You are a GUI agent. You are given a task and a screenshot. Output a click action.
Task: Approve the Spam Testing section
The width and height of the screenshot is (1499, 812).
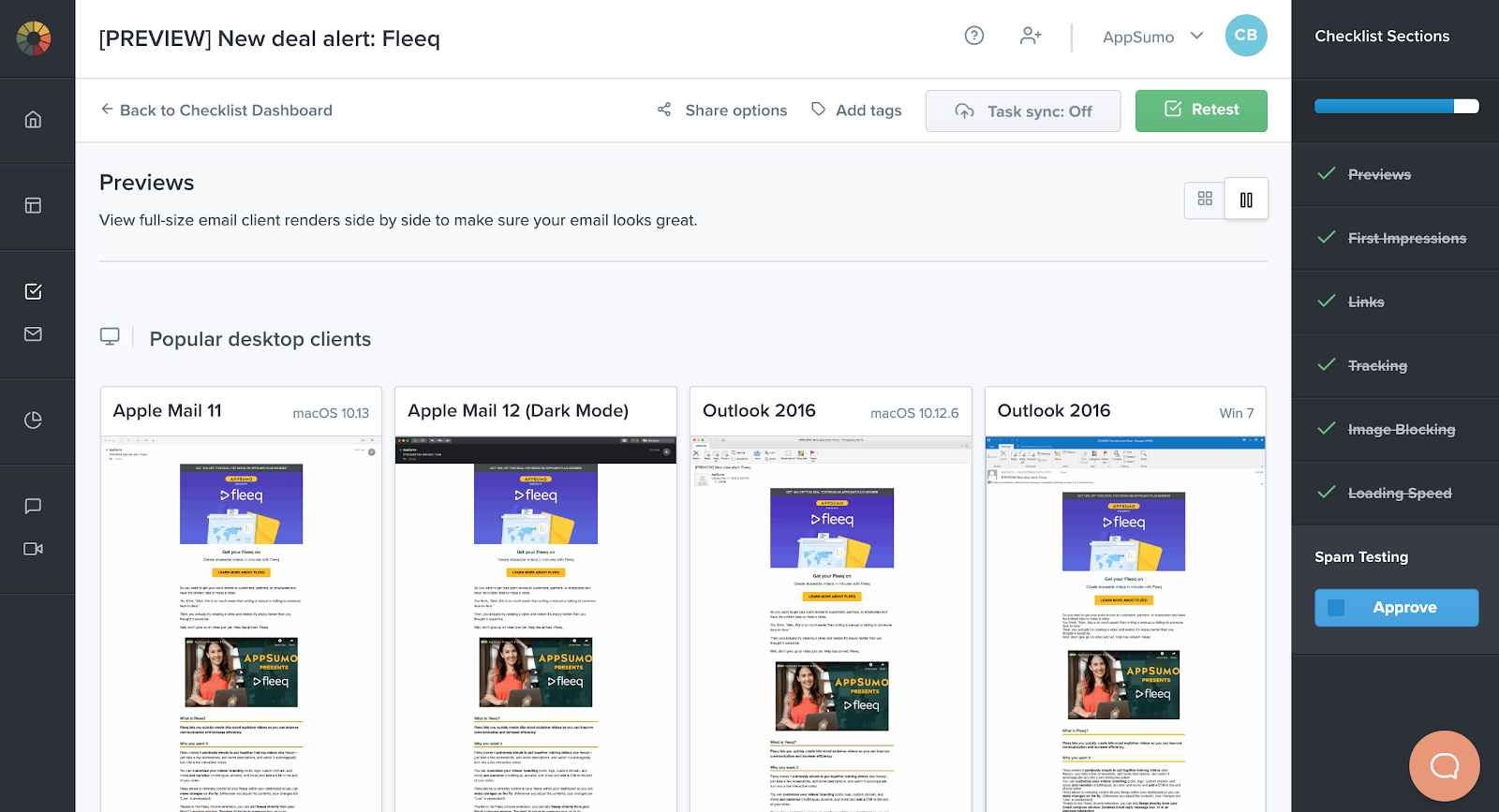tap(1396, 608)
